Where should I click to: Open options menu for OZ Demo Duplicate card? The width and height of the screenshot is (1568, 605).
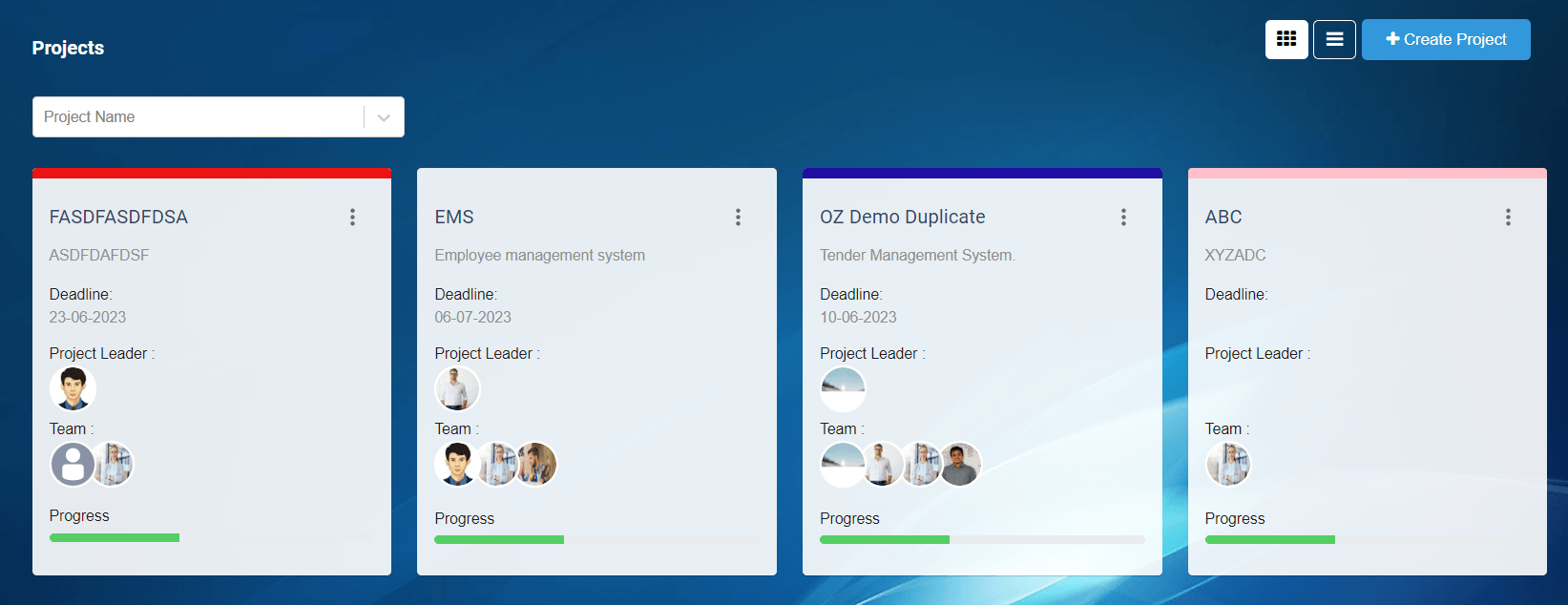1123,218
